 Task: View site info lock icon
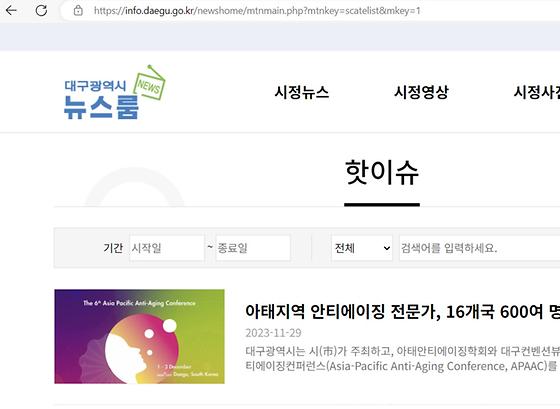click(x=78, y=11)
